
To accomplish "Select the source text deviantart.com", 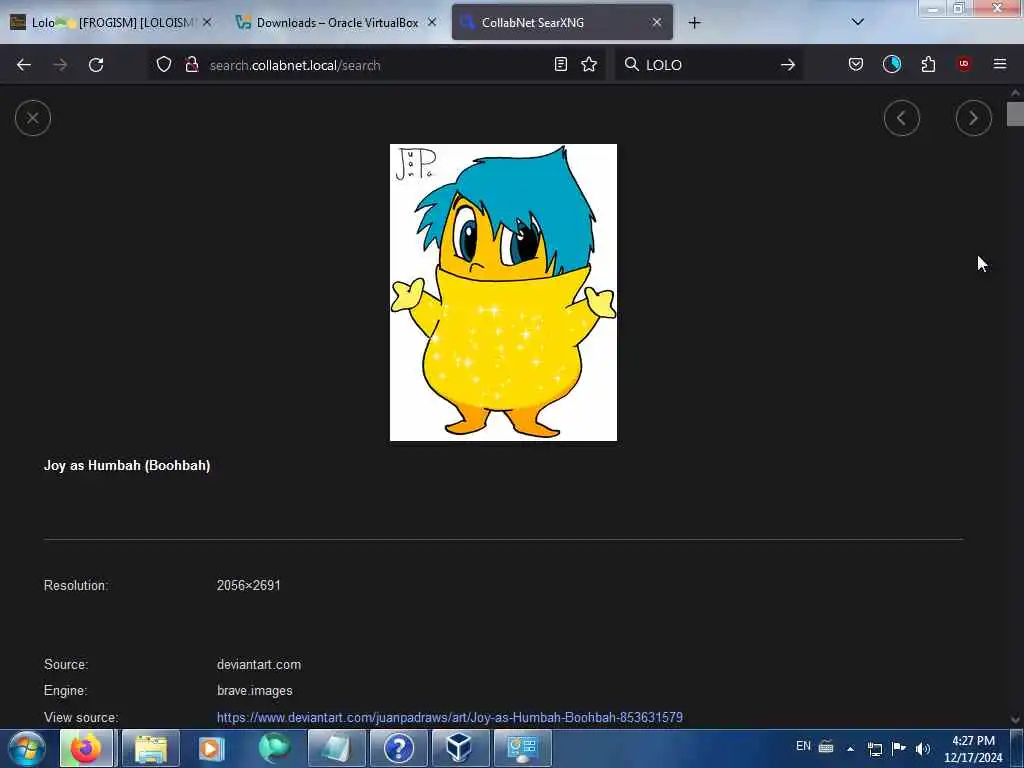I will (259, 664).
